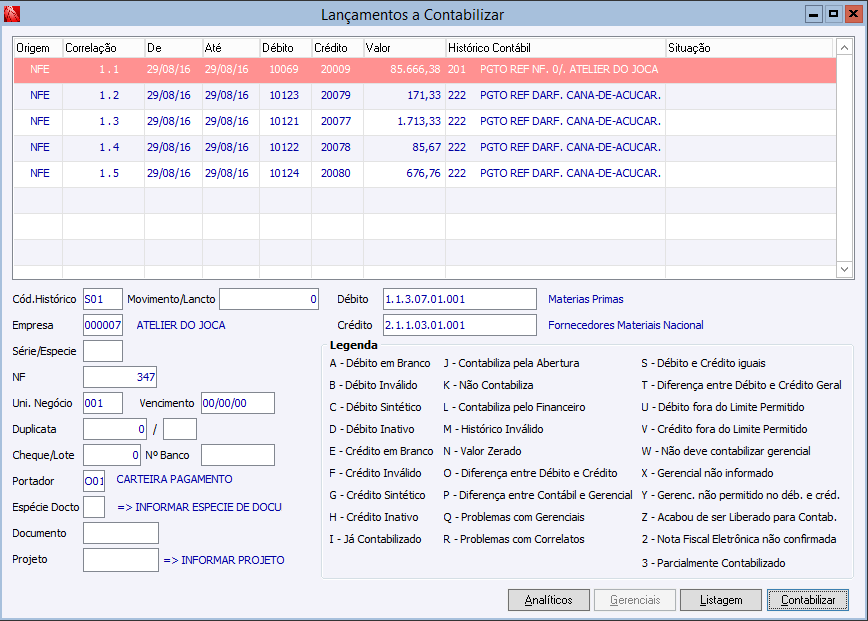The width and height of the screenshot is (868, 621).
Task: Focus the Crédito account field
Action: point(460,325)
